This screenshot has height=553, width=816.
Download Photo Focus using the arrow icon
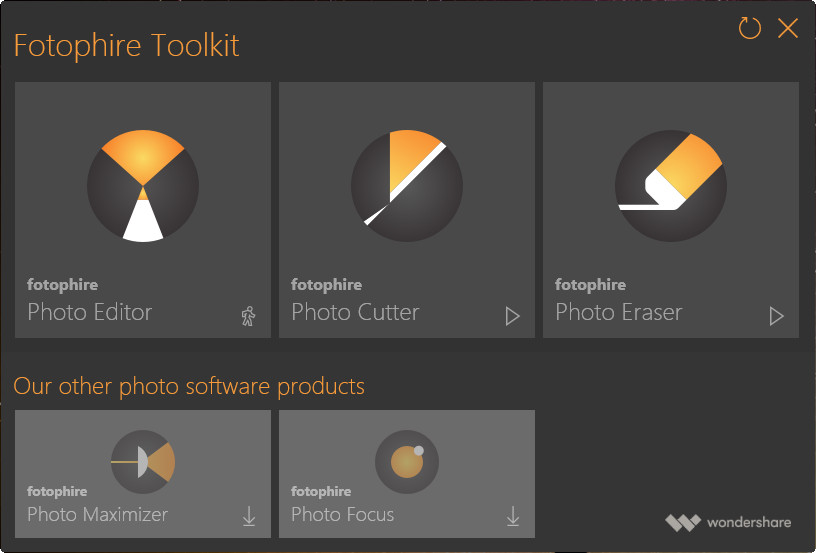[513, 516]
